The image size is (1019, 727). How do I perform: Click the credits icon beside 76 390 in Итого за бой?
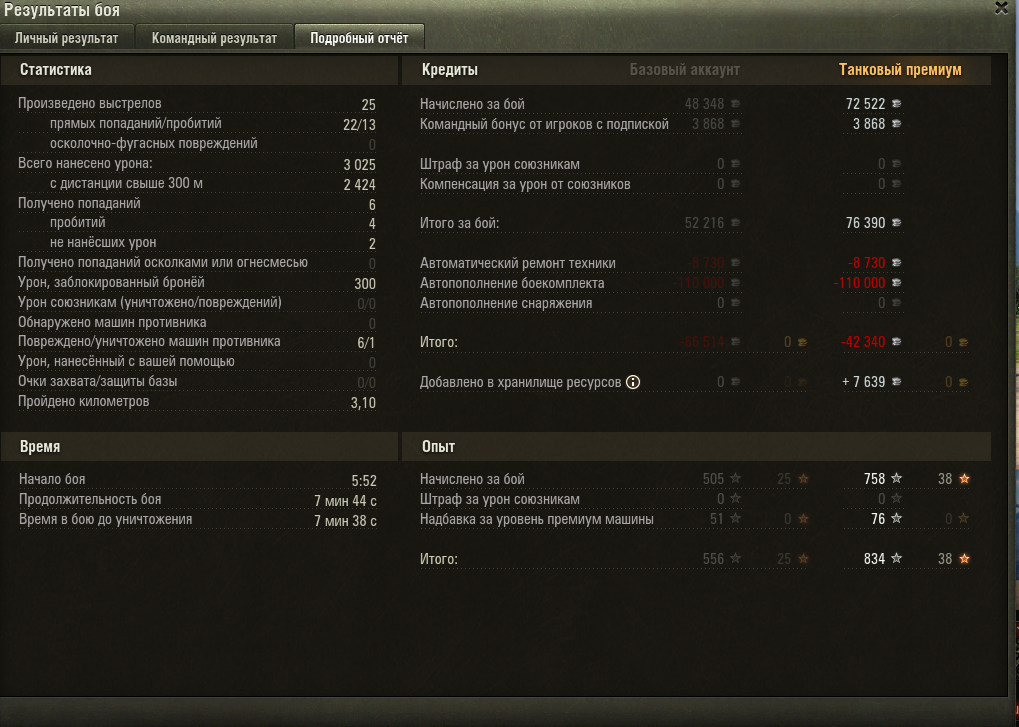896,223
